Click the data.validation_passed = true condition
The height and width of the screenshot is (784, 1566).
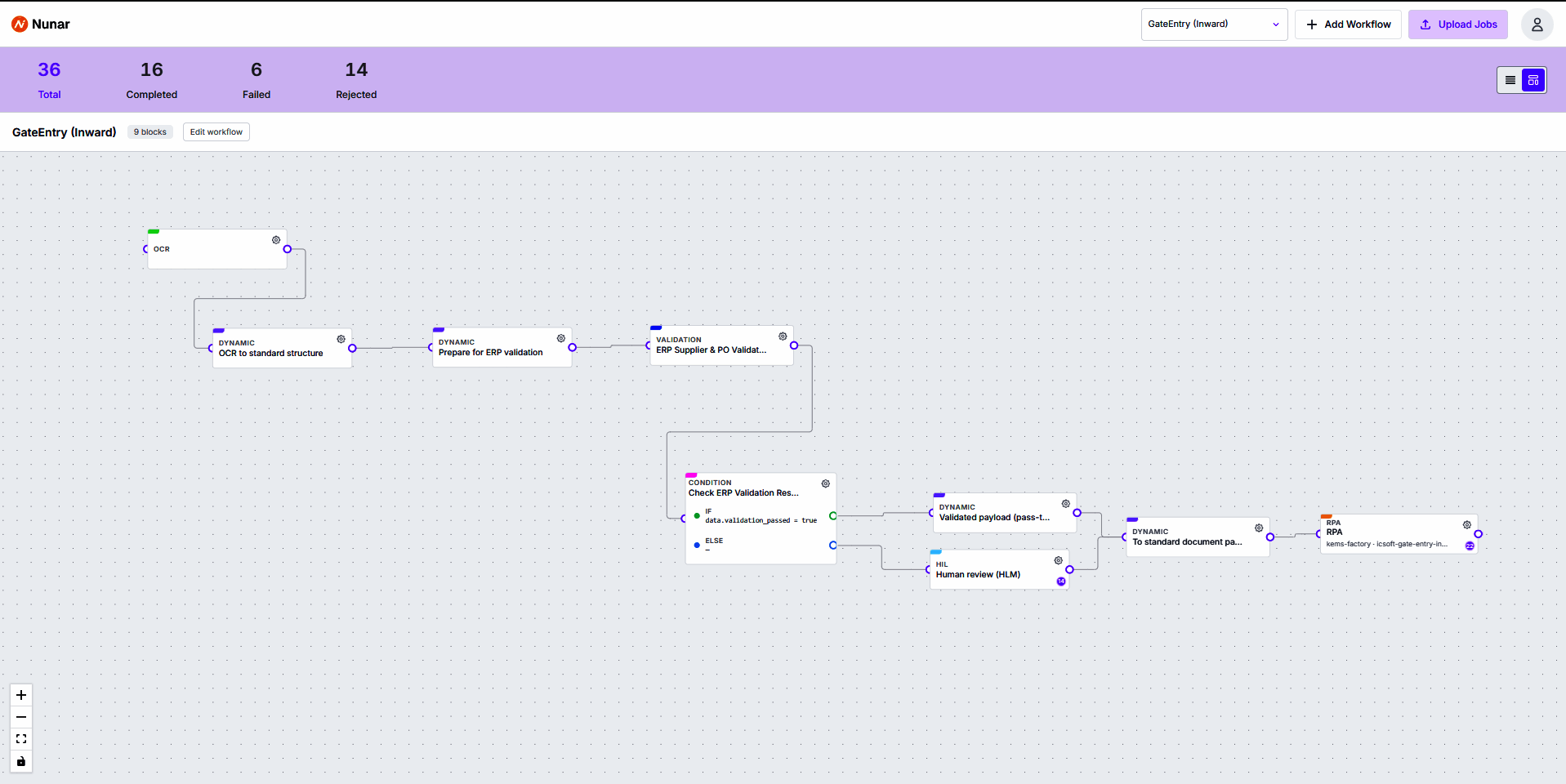(761, 520)
